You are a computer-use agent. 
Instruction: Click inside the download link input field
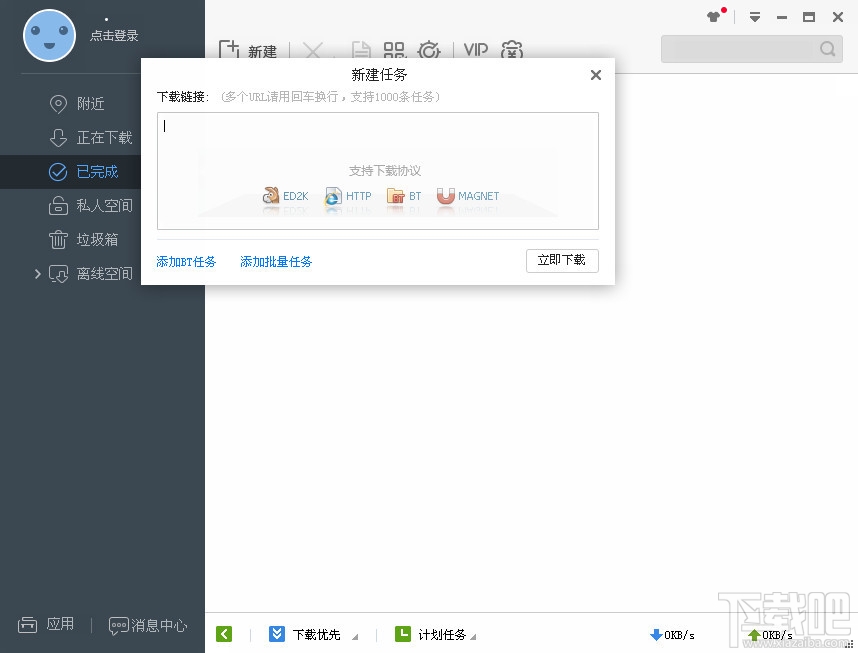[x=377, y=140]
